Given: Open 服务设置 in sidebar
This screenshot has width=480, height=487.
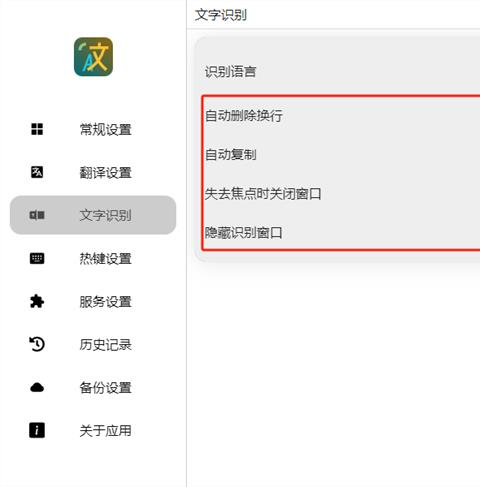Looking at the screenshot, I should coord(93,301).
